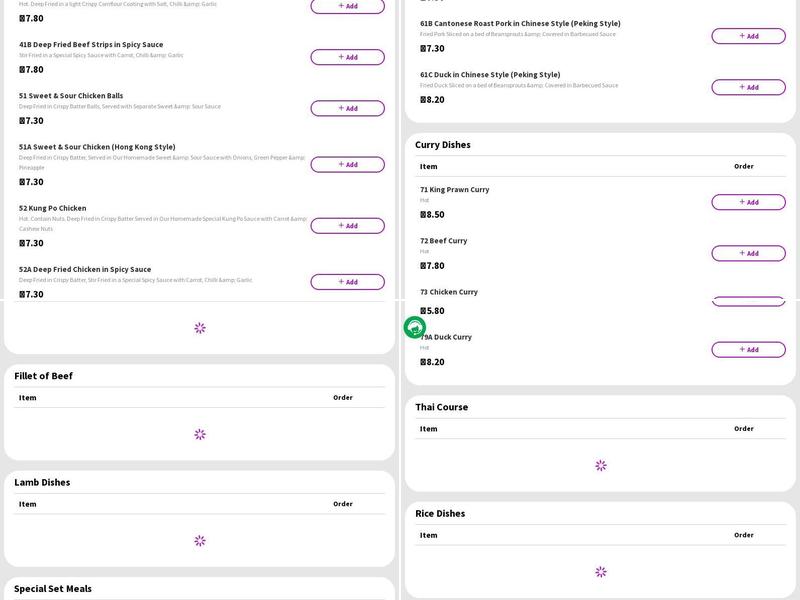
Task: Add 51 Sweet & Sour Chicken Balls
Action: [x=347, y=108]
